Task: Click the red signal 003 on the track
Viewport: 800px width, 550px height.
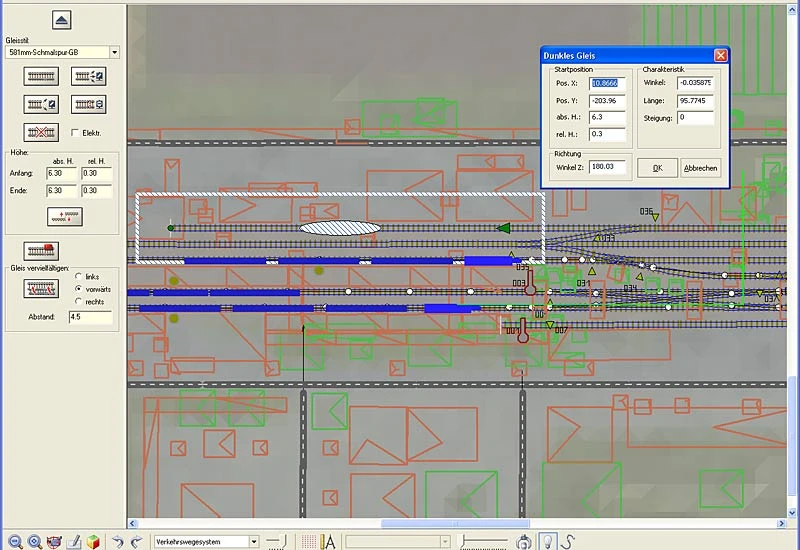Action: tap(530, 284)
